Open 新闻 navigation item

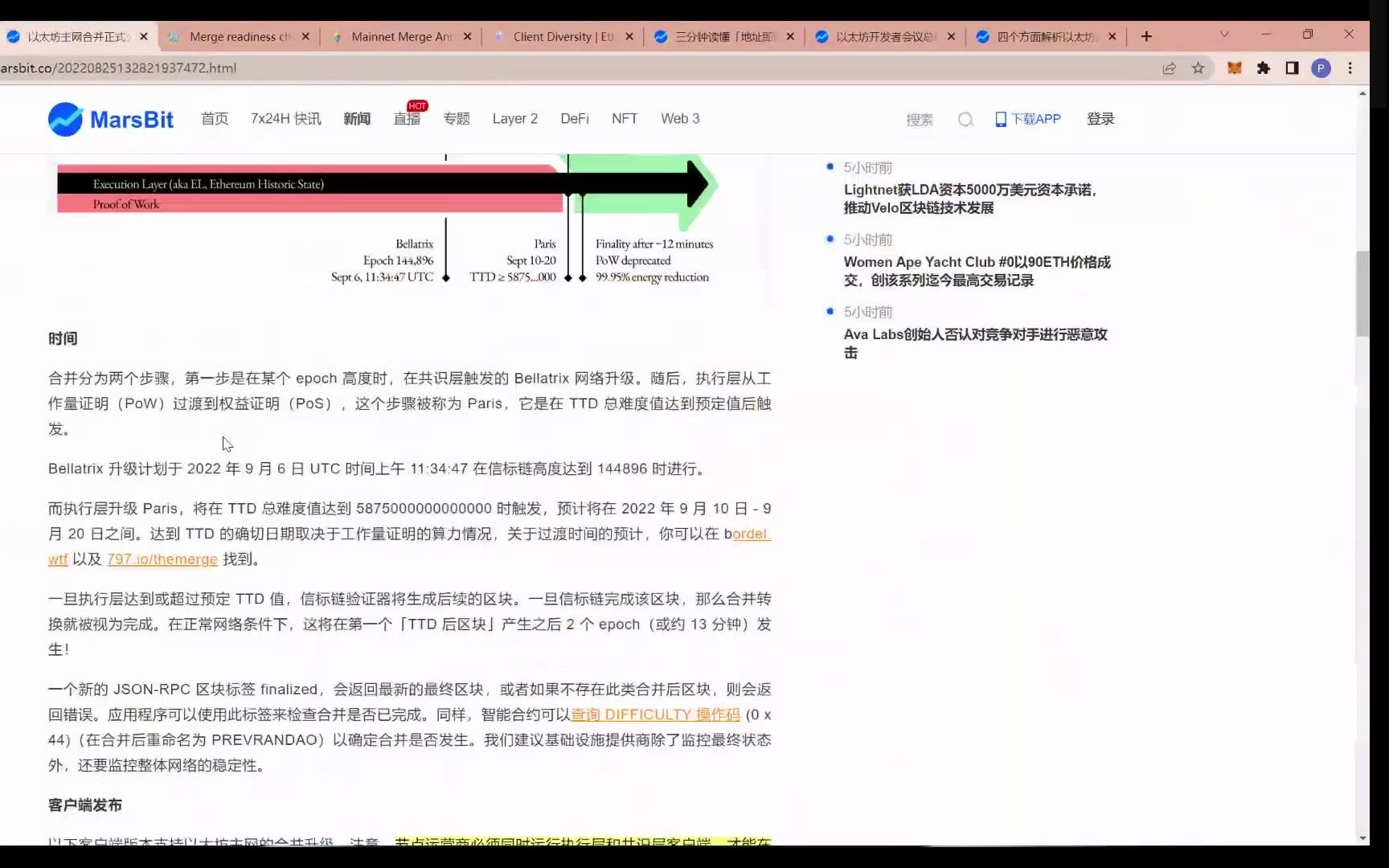pyautogui.click(x=357, y=119)
